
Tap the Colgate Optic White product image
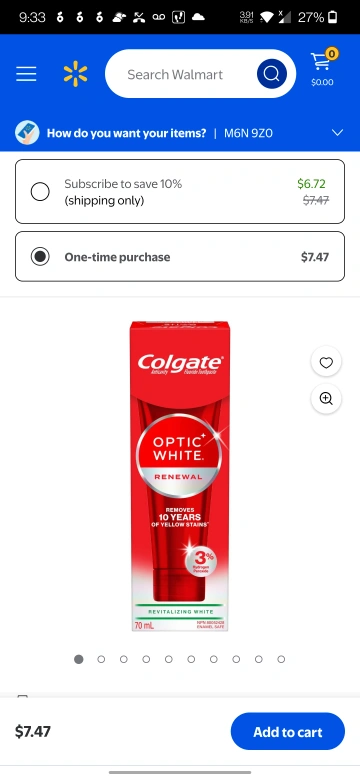[180, 476]
